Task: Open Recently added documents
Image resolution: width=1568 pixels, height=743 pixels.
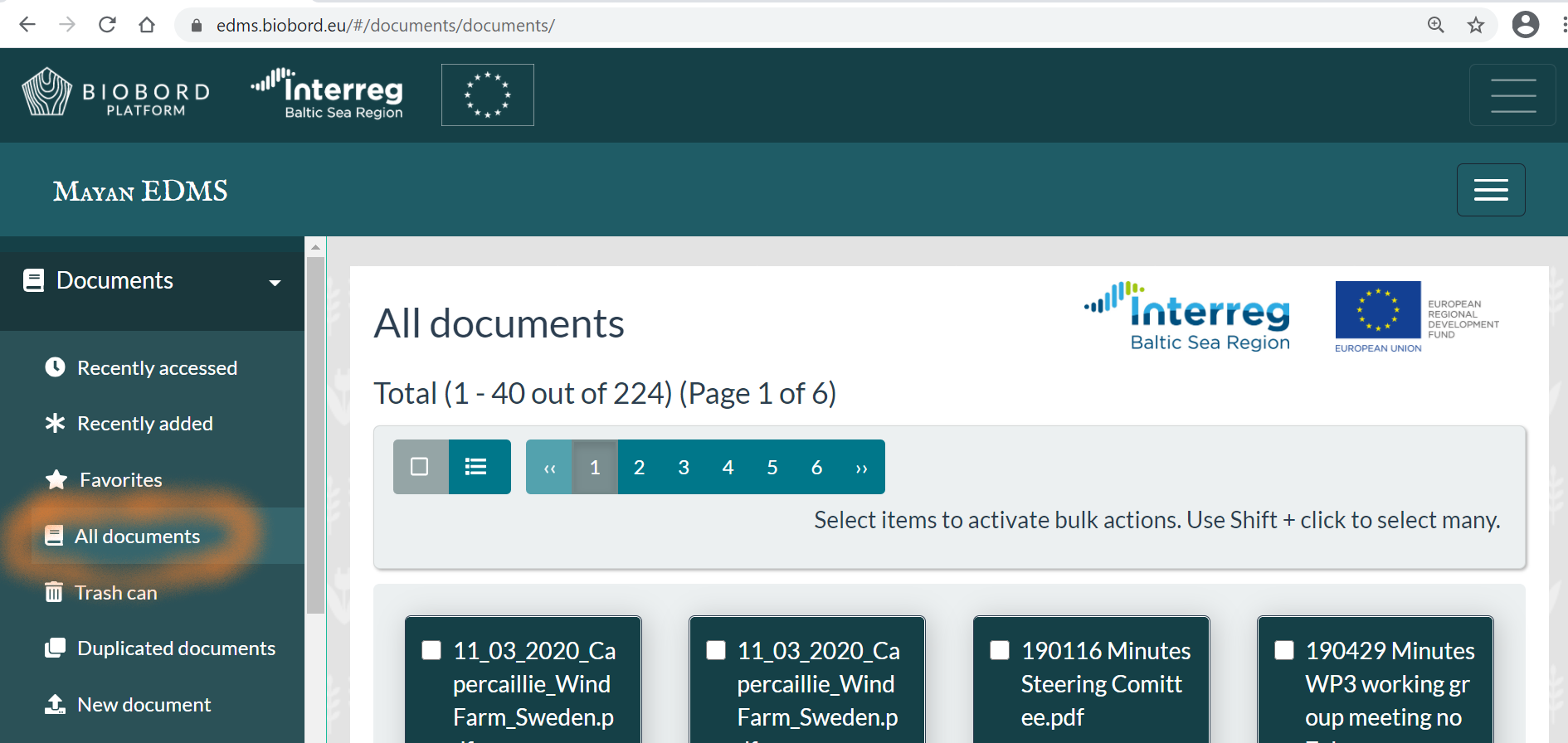Action: pyautogui.click(x=145, y=423)
